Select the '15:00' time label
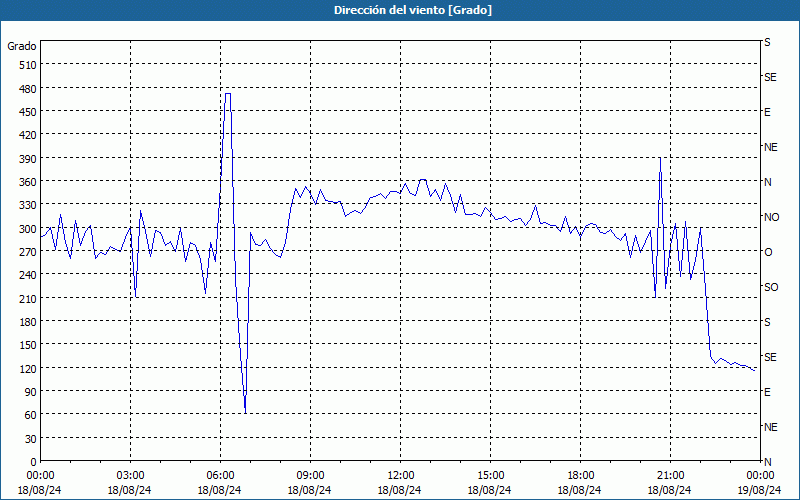Viewport: 800px width, 500px height. pos(490,476)
